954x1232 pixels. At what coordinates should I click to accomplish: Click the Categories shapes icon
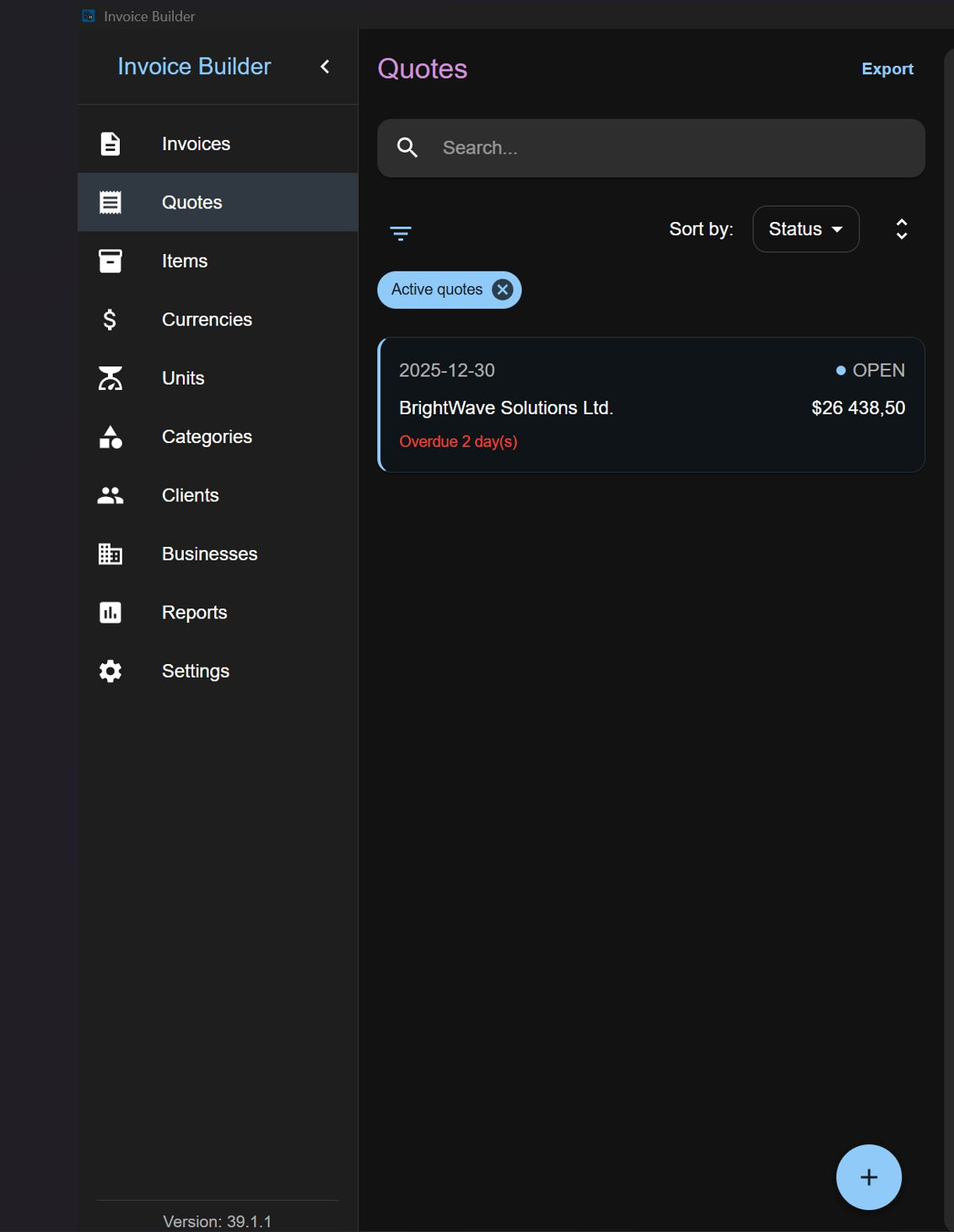coord(110,437)
